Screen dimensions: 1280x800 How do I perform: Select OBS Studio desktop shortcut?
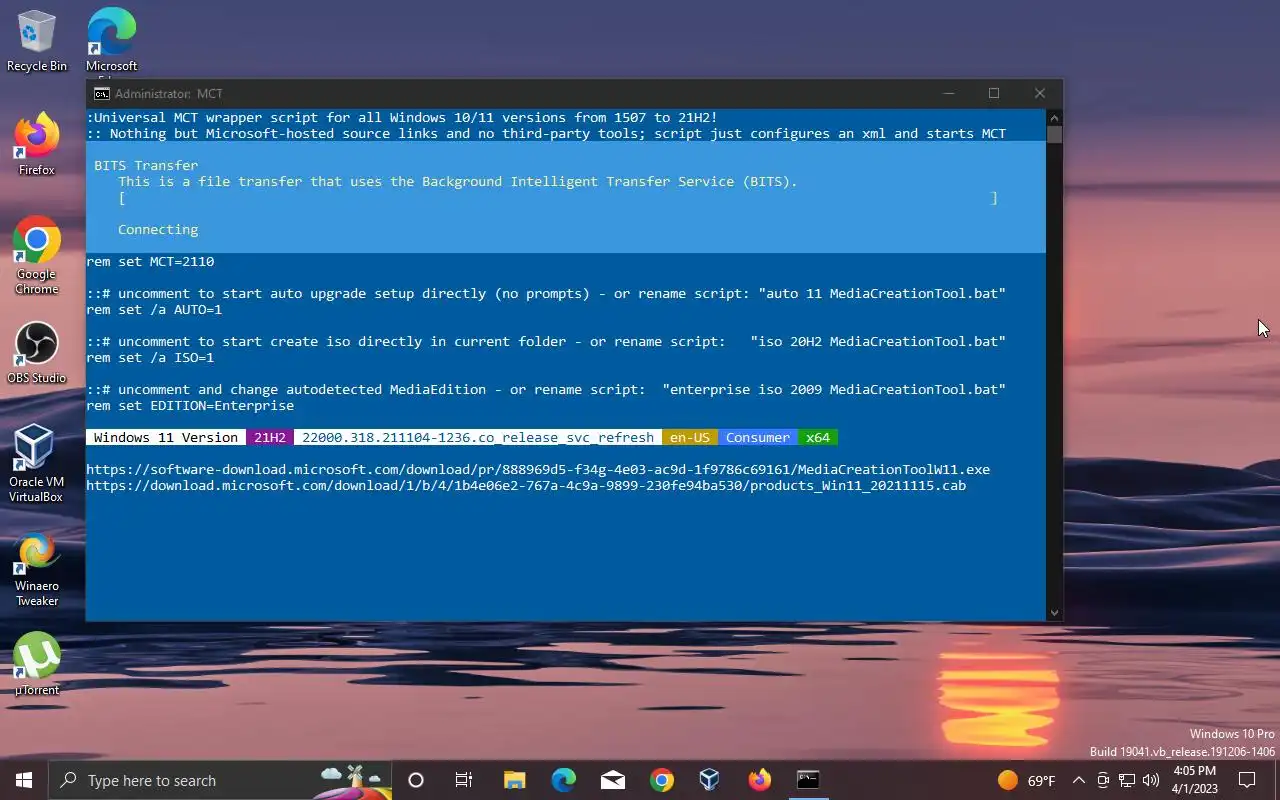(37, 353)
